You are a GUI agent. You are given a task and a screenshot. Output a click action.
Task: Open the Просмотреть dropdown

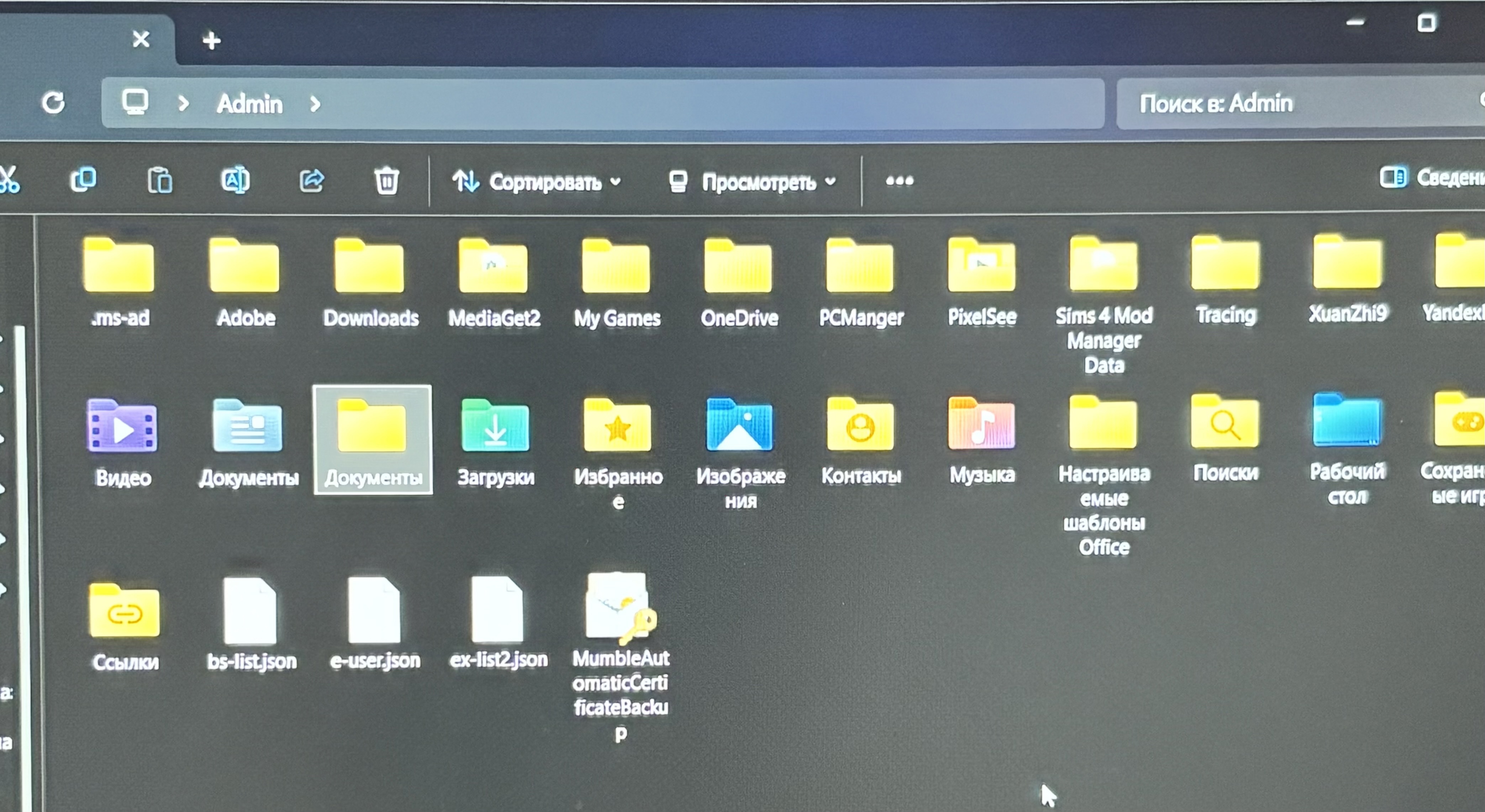(752, 182)
